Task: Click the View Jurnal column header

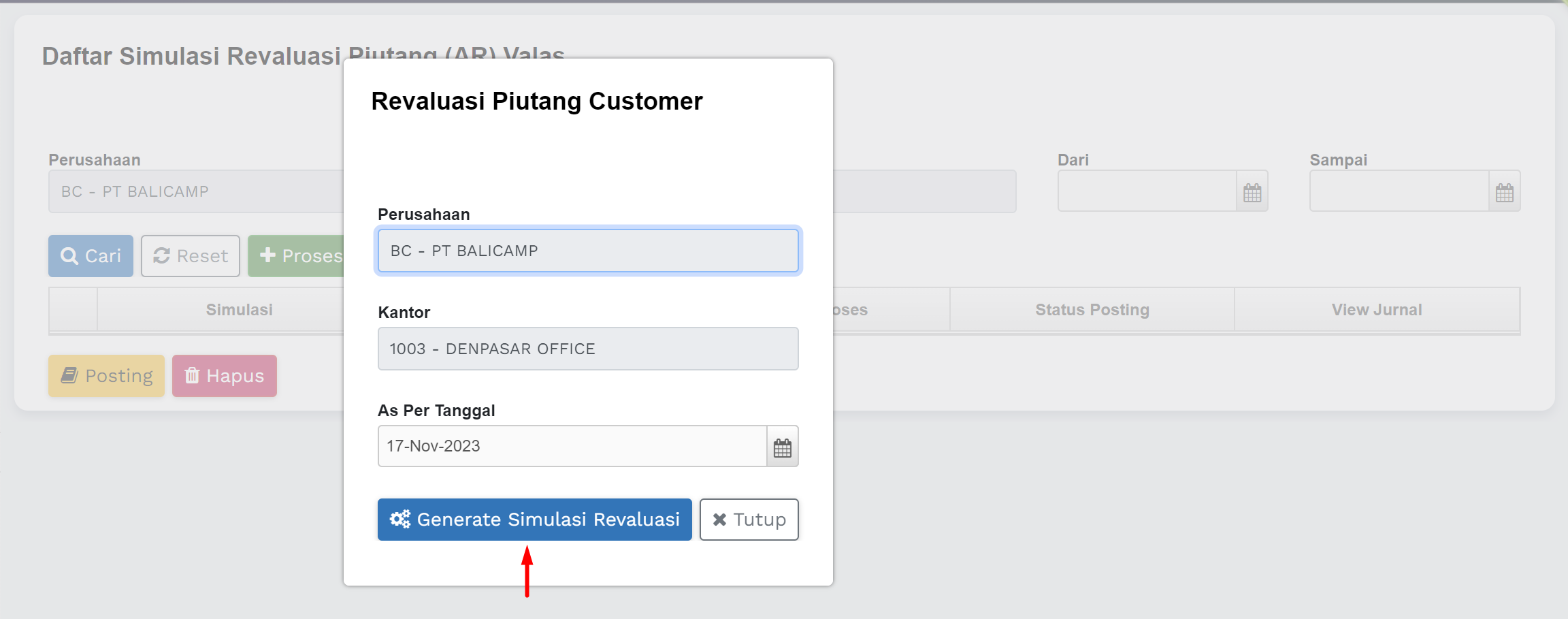Action: [1377, 310]
